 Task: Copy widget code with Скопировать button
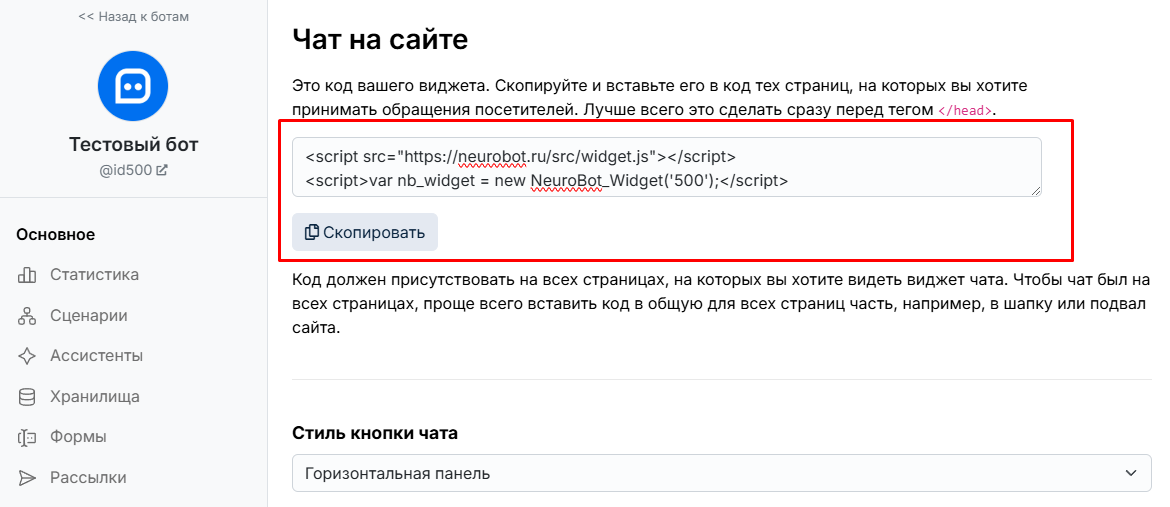point(365,232)
